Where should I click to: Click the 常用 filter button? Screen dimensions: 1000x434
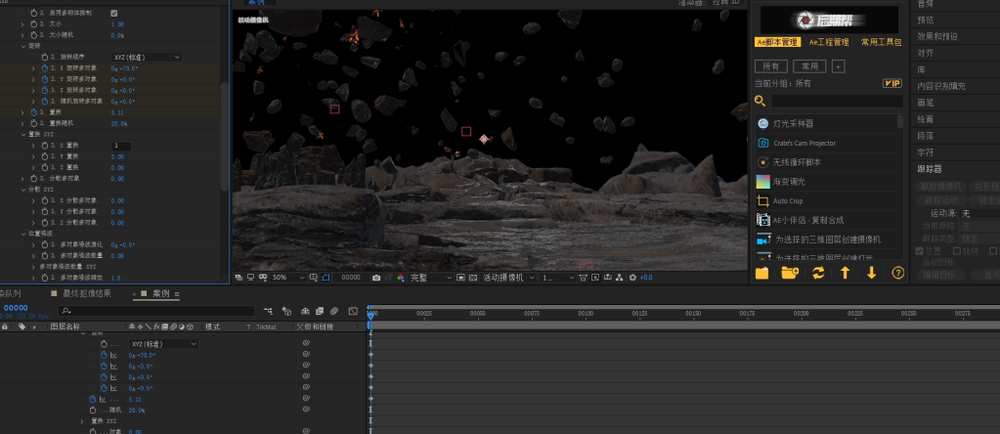809,66
